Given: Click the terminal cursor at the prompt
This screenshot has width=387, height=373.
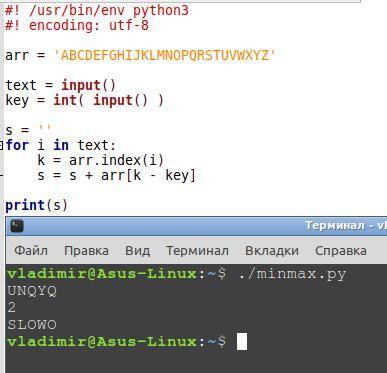Looking at the screenshot, I should coord(242,341).
